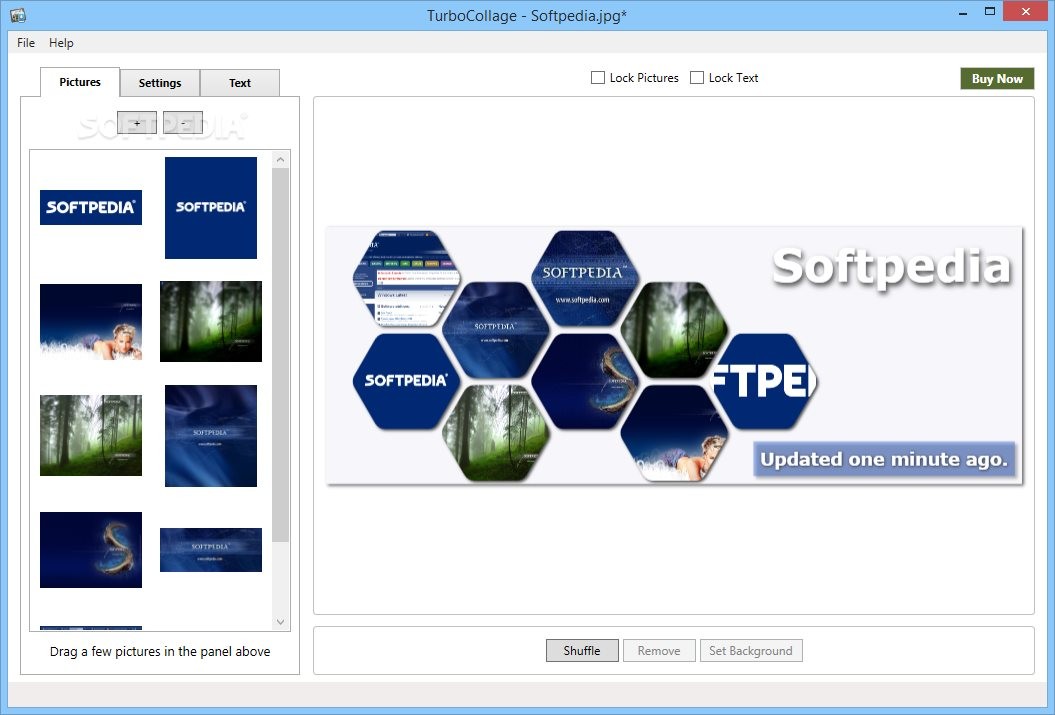Switch to the Settings tab
This screenshot has height=715, width=1055.
[160, 83]
